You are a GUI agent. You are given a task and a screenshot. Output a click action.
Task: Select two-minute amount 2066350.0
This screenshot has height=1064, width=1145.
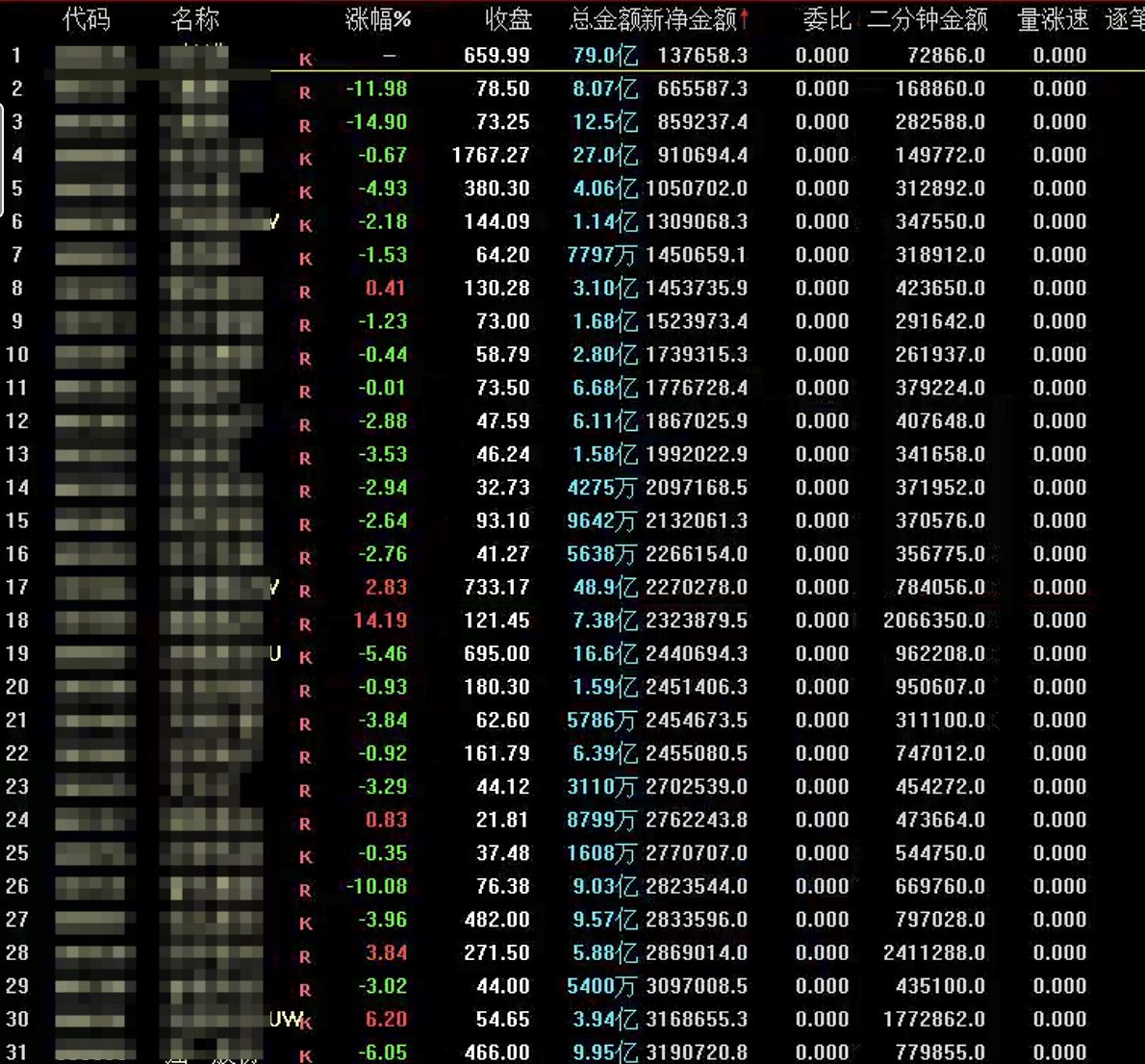[934, 621]
